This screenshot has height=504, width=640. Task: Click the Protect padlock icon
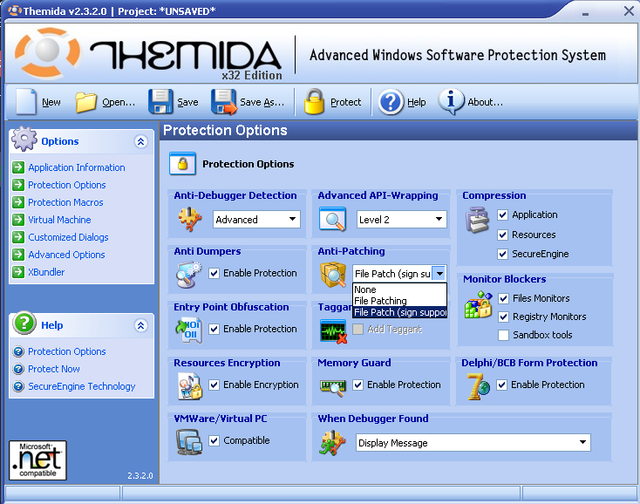point(314,101)
